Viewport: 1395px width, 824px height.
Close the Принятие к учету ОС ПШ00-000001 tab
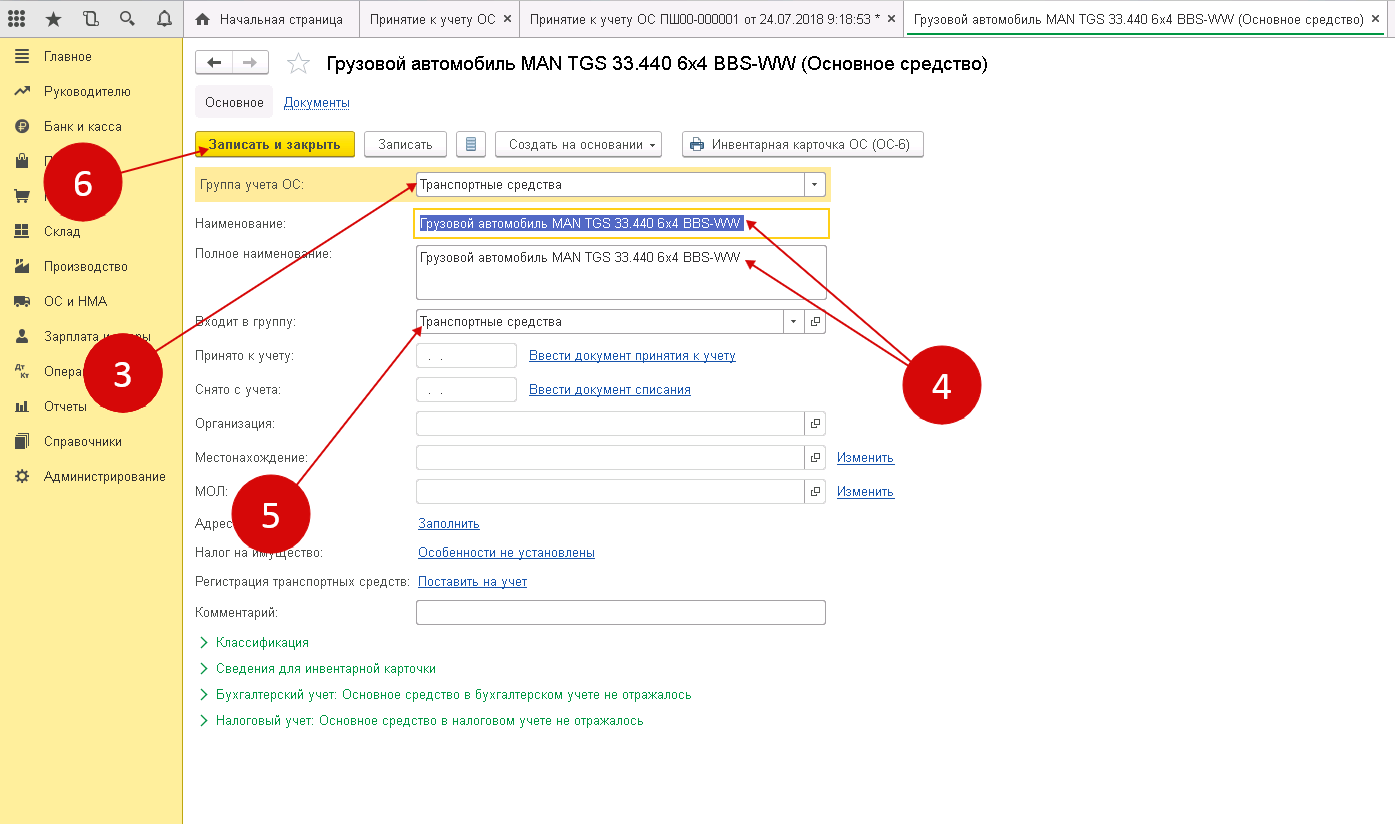click(892, 19)
